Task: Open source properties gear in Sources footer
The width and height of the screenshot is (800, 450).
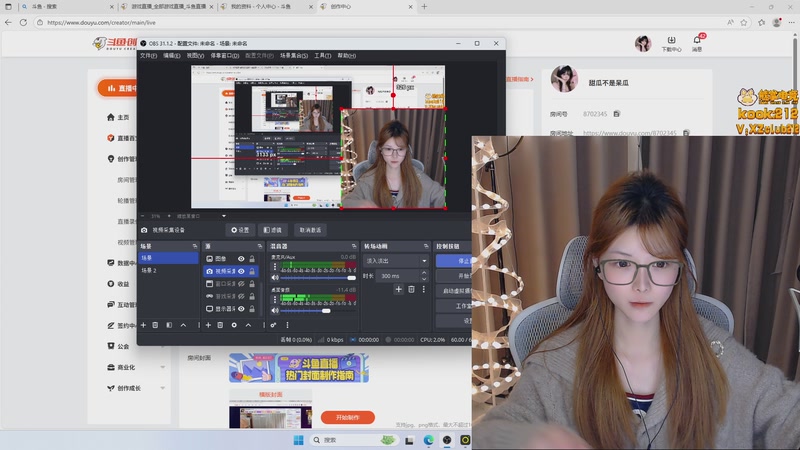Action: 234,325
